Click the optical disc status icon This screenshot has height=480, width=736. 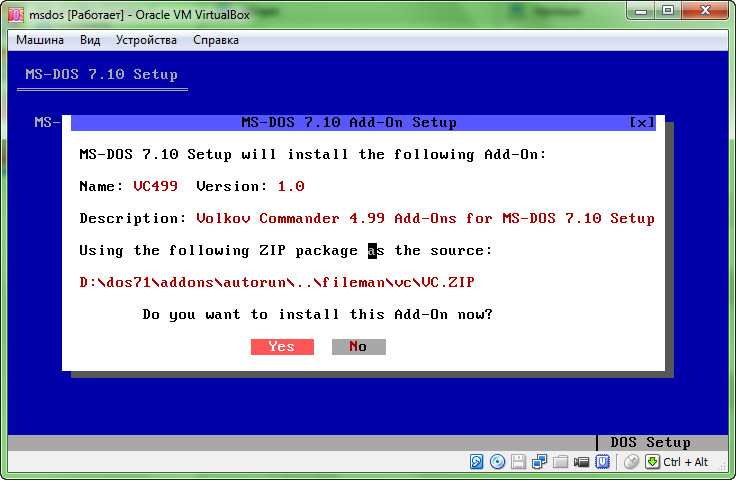tap(497, 462)
